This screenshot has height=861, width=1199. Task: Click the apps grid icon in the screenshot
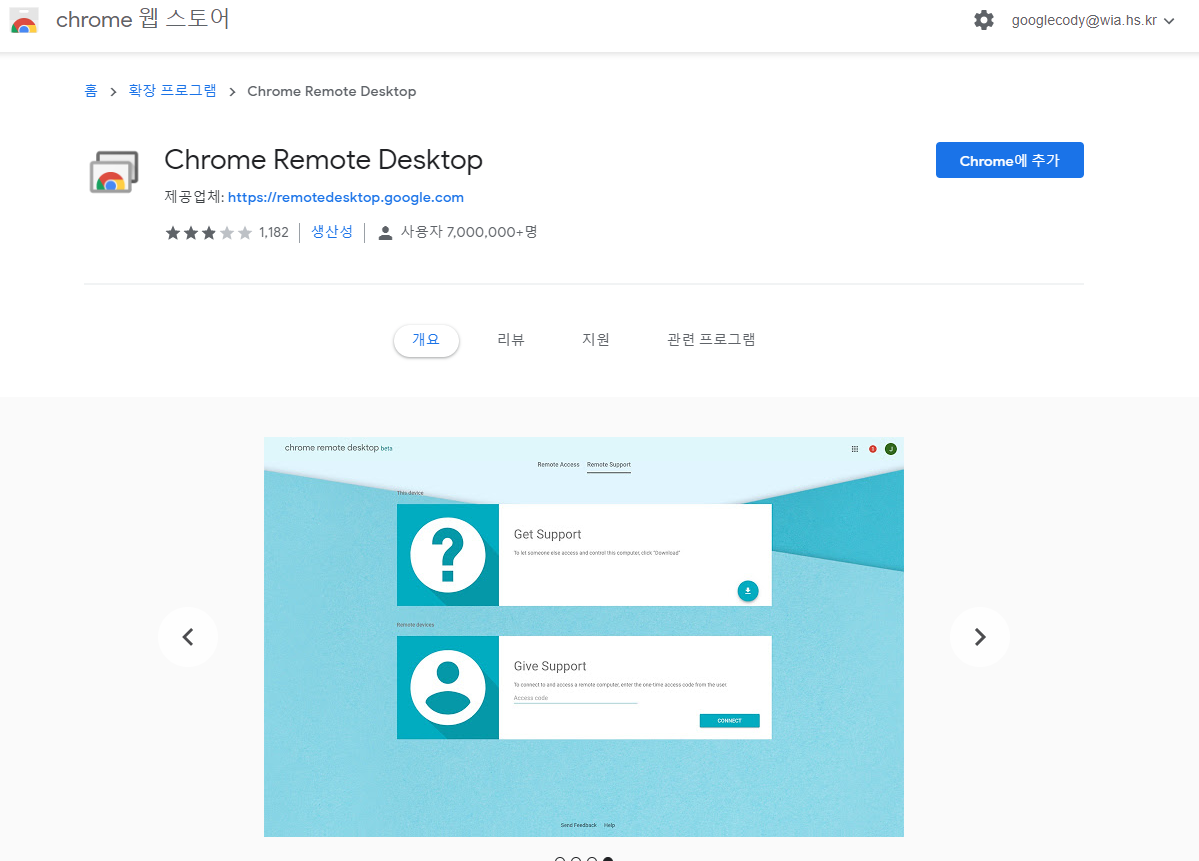[x=855, y=449]
